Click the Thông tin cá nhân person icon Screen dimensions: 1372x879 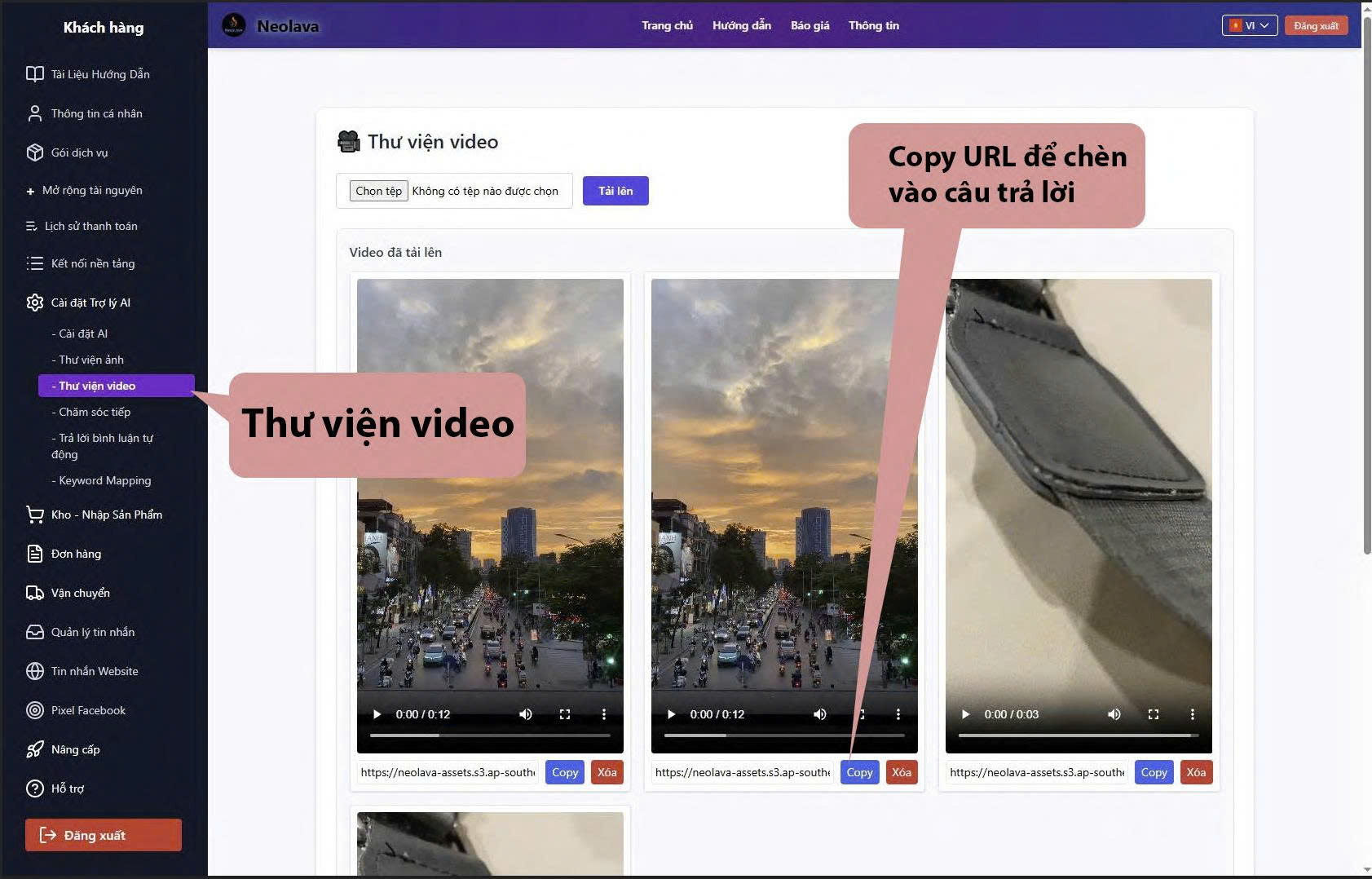(x=34, y=113)
